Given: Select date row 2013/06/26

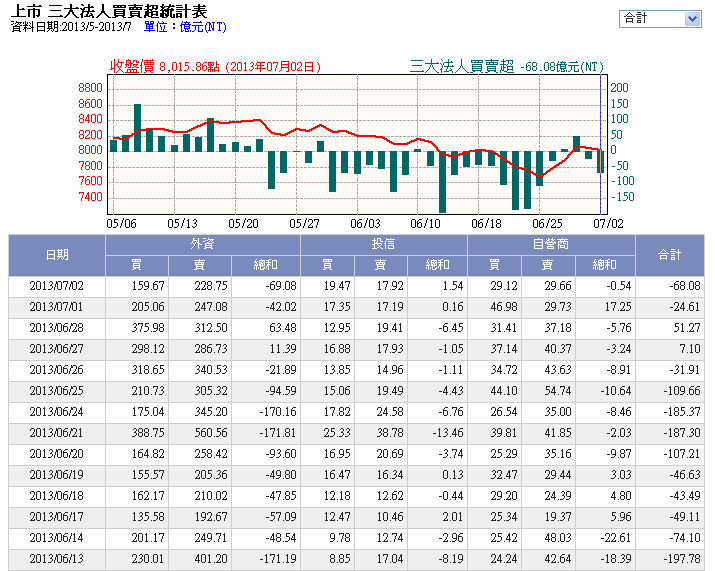Looking at the screenshot, I should (x=356, y=370).
